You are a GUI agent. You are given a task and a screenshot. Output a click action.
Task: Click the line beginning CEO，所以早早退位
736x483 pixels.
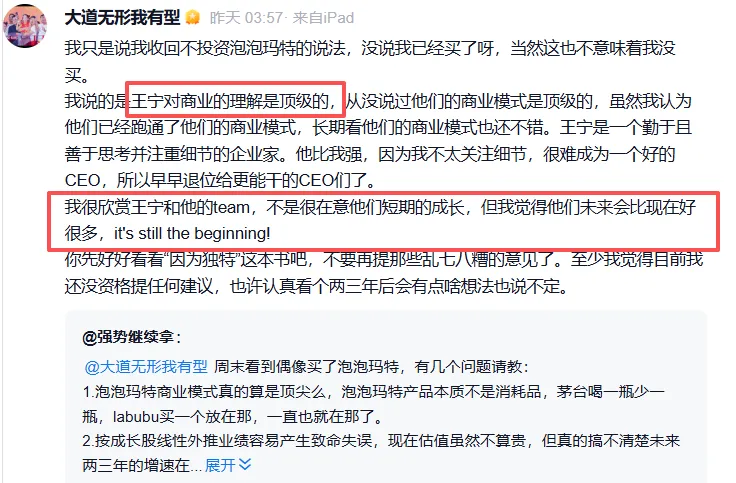click(x=220, y=180)
